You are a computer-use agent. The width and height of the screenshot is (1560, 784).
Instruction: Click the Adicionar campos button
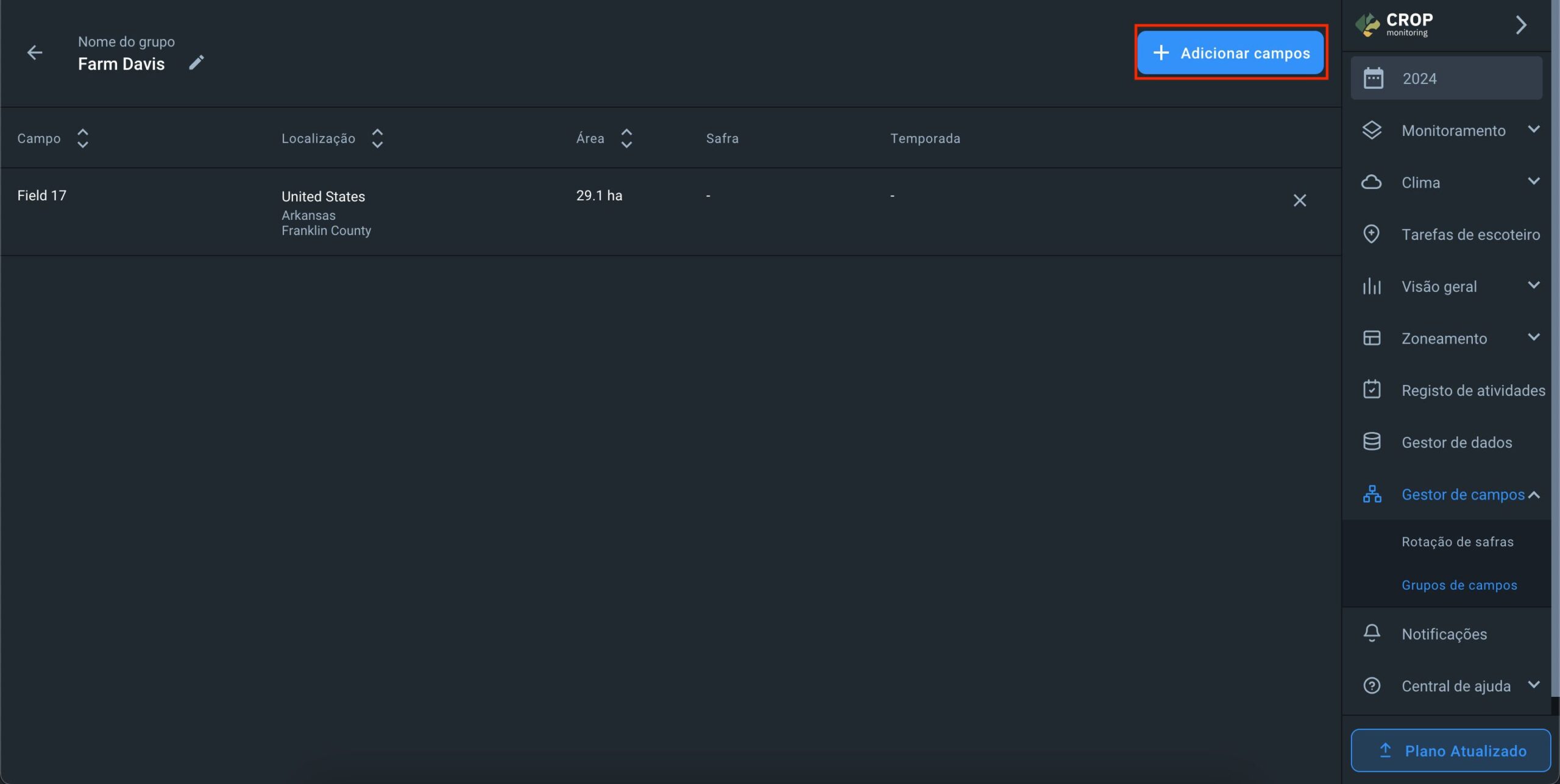(1230, 53)
